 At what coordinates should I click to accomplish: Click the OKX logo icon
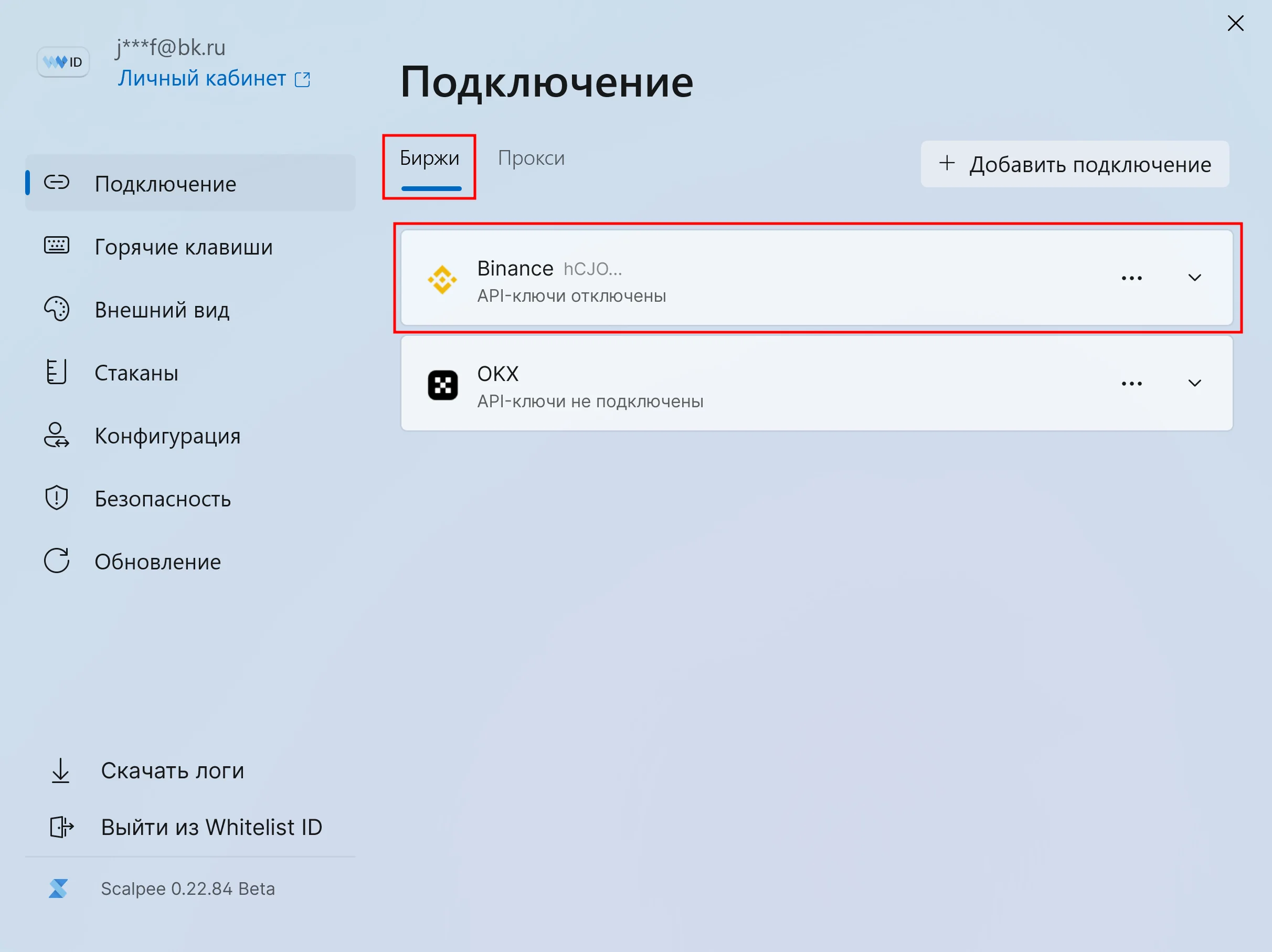click(x=442, y=385)
